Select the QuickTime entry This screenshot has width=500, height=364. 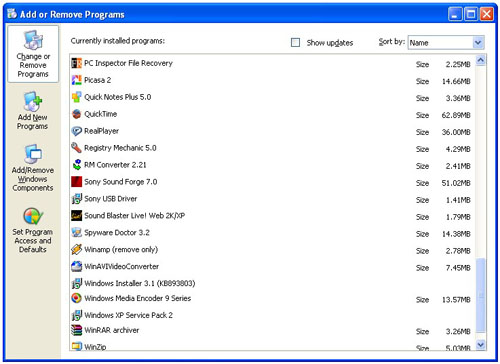[x=272, y=114]
